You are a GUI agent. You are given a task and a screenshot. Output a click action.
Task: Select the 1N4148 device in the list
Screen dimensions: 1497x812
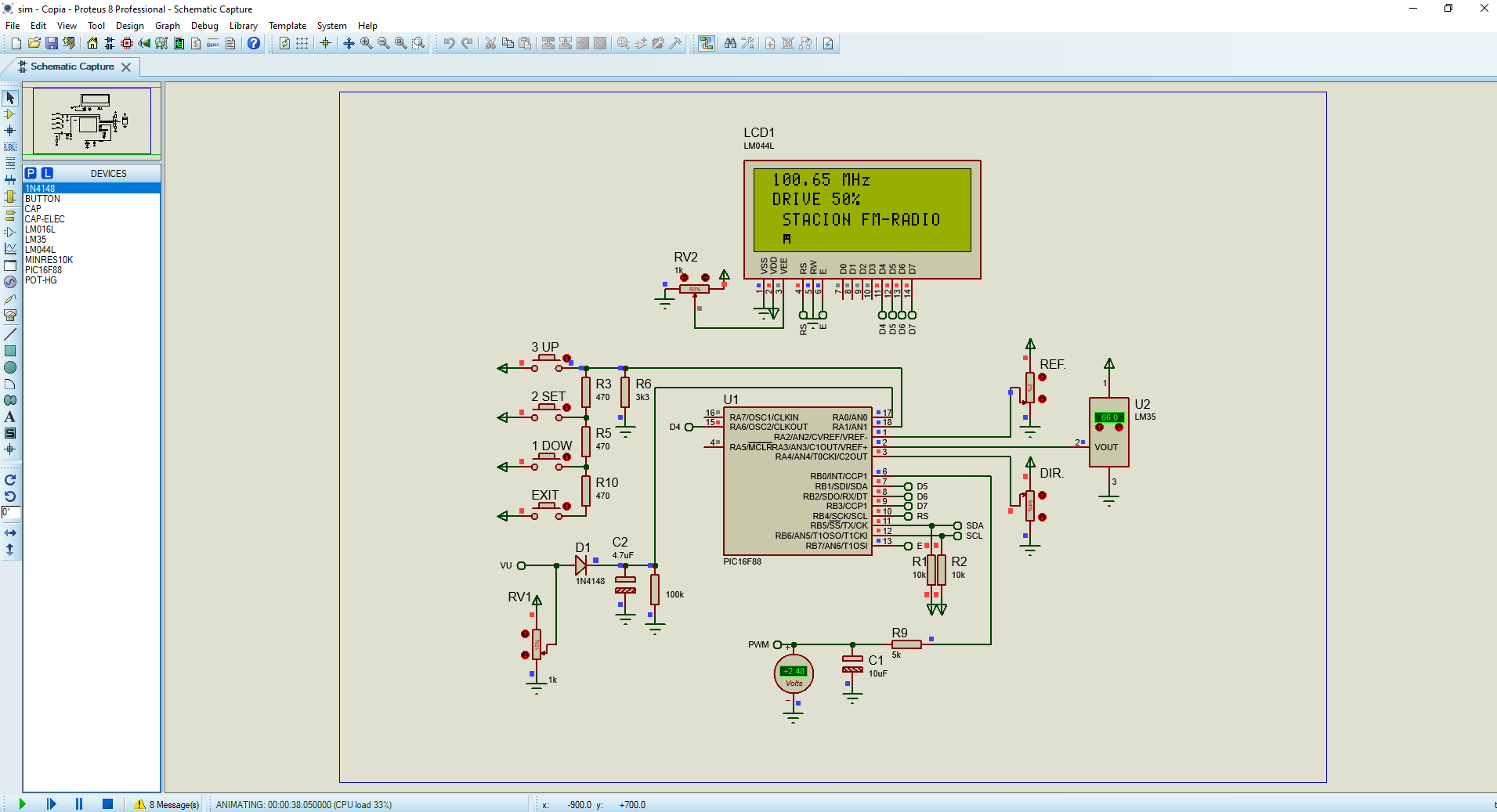point(92,189)
